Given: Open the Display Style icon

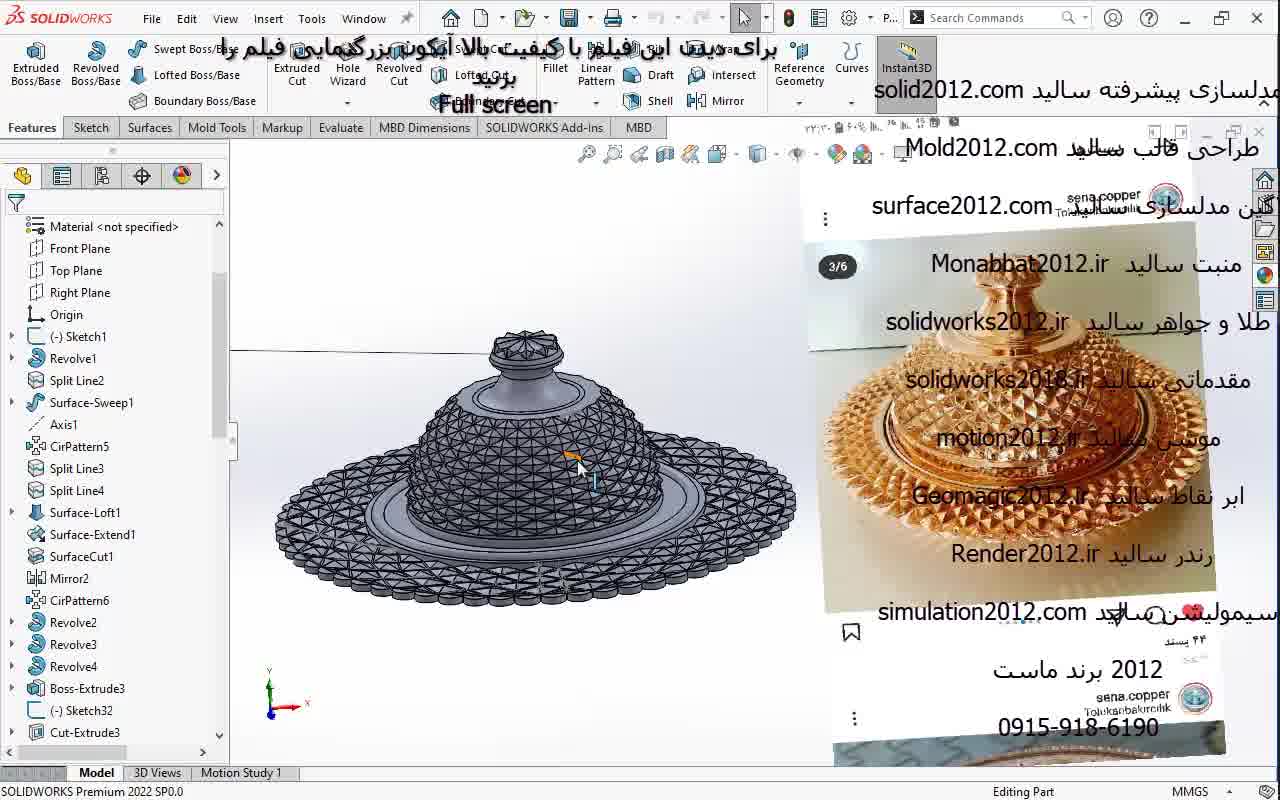Looking at the screenshot, I should (757, 154).
